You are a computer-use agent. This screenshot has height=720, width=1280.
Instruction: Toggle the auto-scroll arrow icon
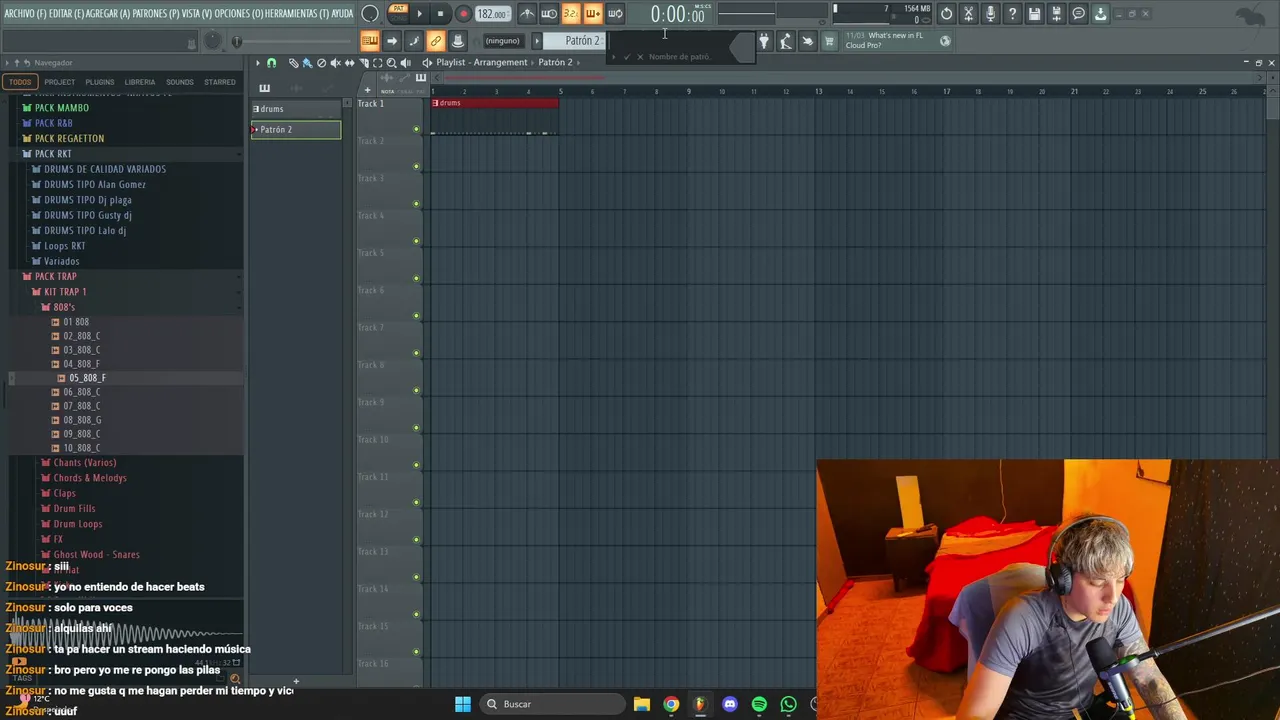(x=392, y=41)
